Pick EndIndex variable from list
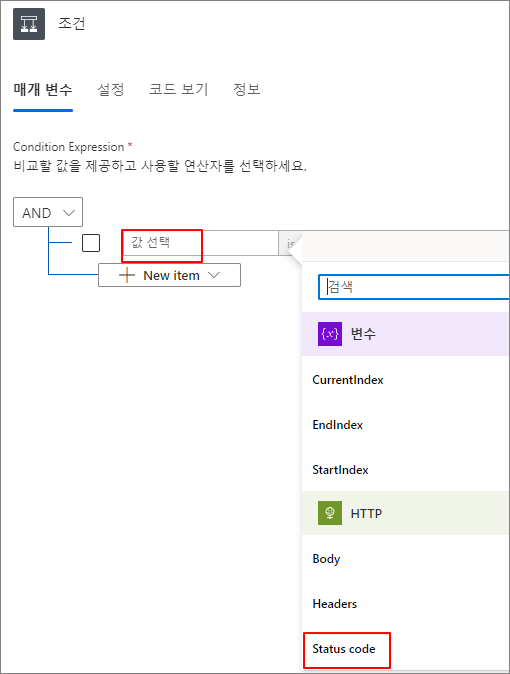 click(x=338, y=425)
